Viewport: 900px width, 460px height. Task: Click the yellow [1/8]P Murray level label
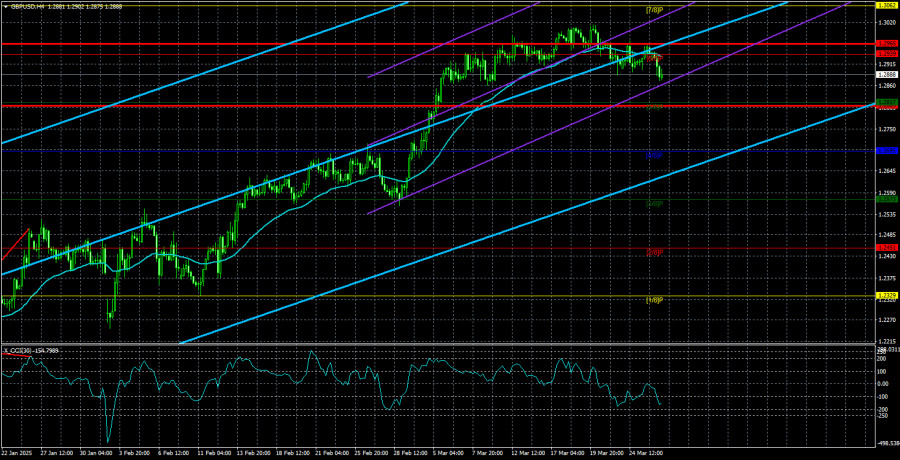(x=655, y=300)
